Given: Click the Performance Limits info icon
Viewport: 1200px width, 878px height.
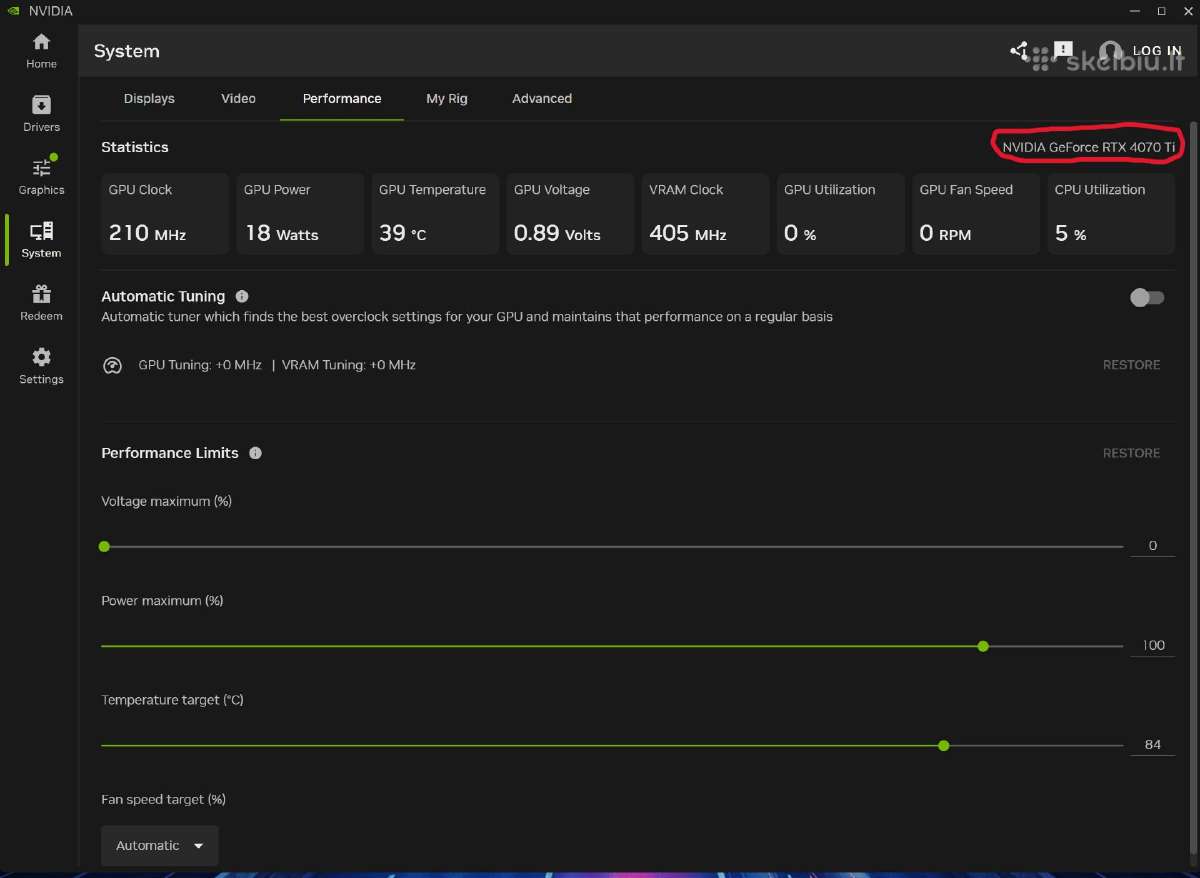Looking at the screenshot, I should (x=255, y=453).
